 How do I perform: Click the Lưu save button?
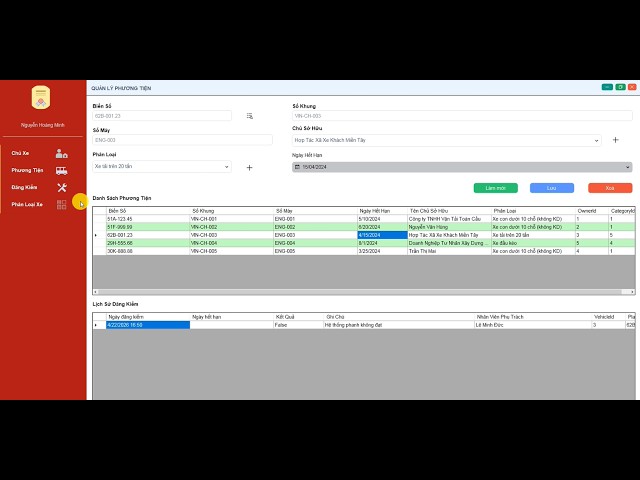[x=551, y=188]
